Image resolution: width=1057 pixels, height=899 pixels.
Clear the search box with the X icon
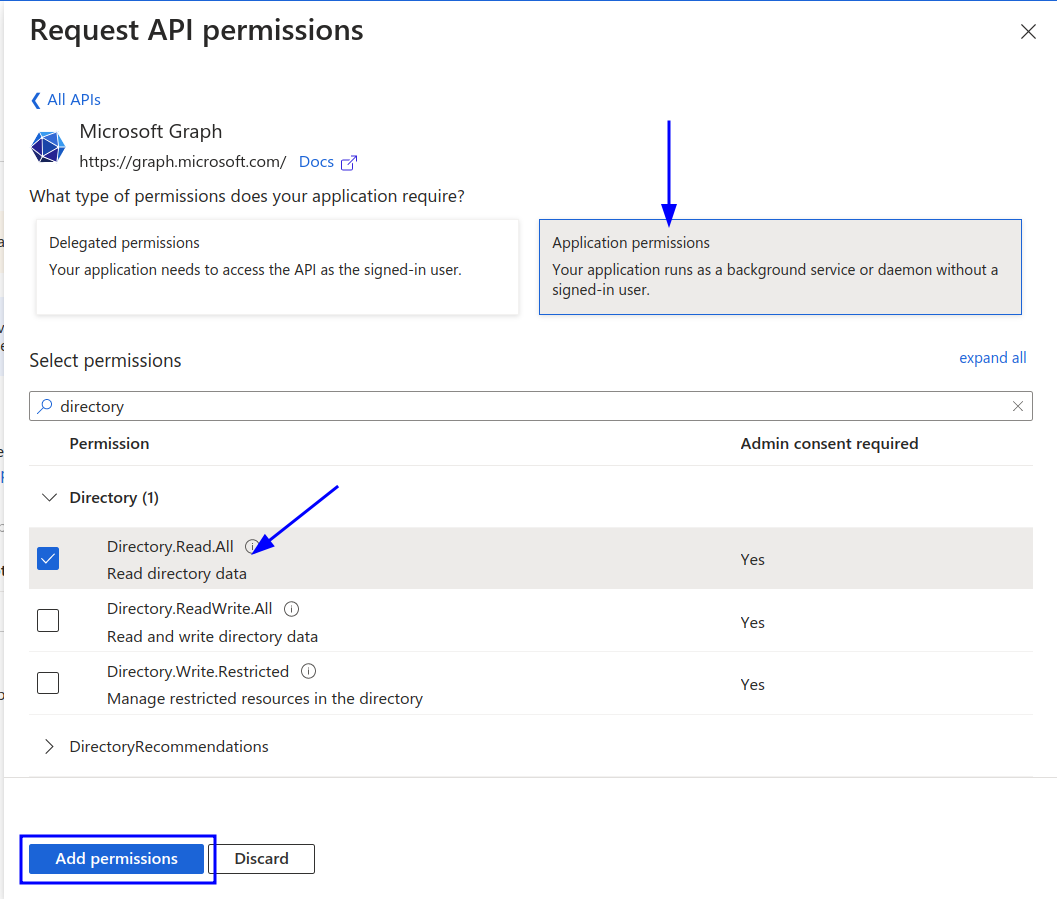(1018, 406)
